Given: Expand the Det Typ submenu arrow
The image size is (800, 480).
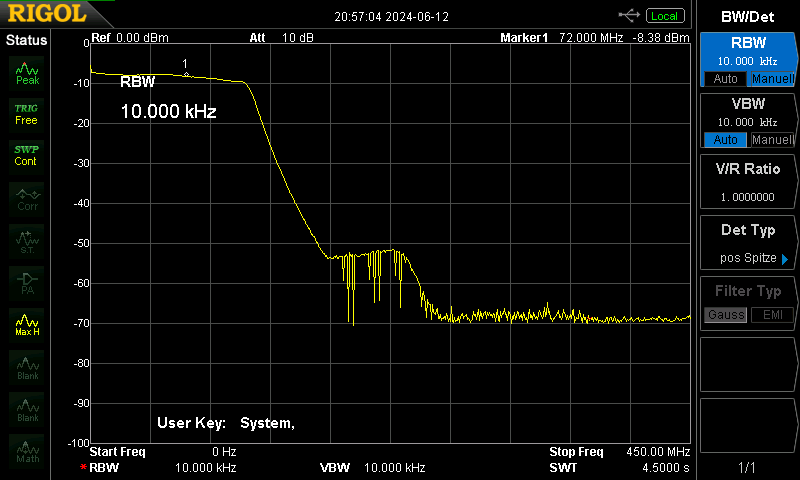Looking at the screenshot, I should [785, 259].
